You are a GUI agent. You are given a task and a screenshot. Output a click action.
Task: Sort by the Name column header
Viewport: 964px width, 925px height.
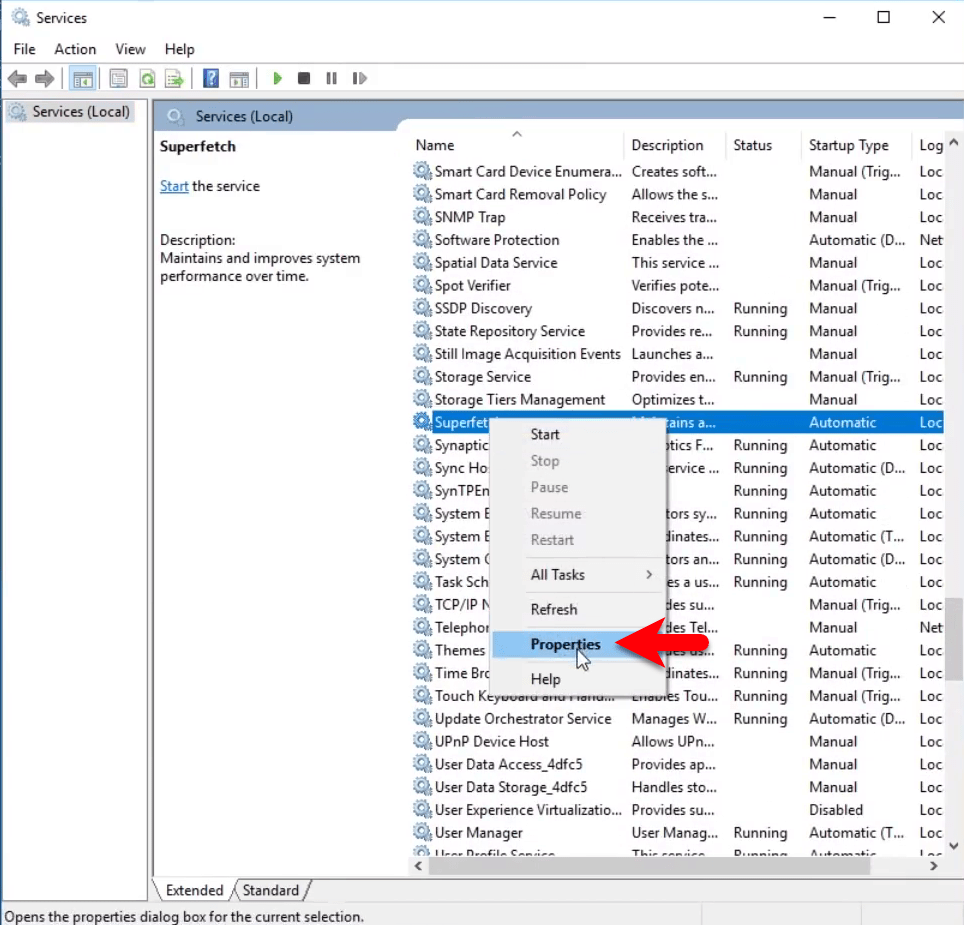pyautogui.click(x=516, y=145)
